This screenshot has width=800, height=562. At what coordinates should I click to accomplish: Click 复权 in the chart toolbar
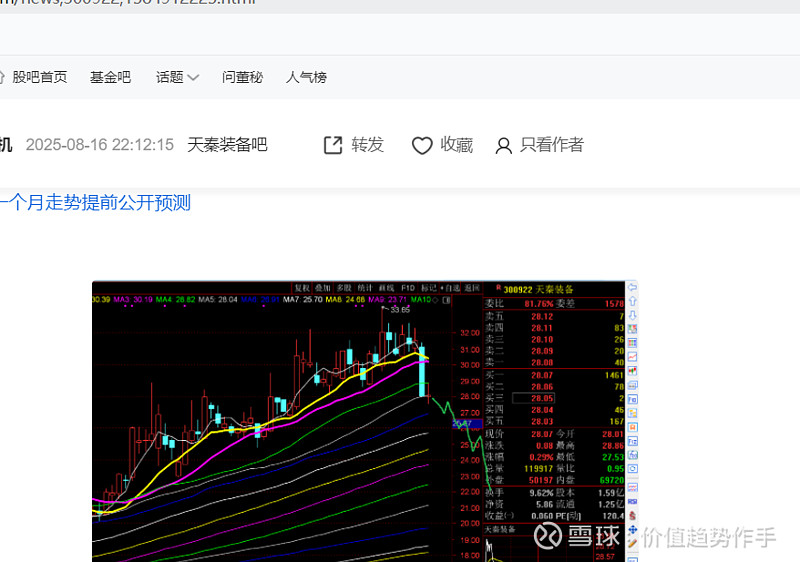point(302,288)
